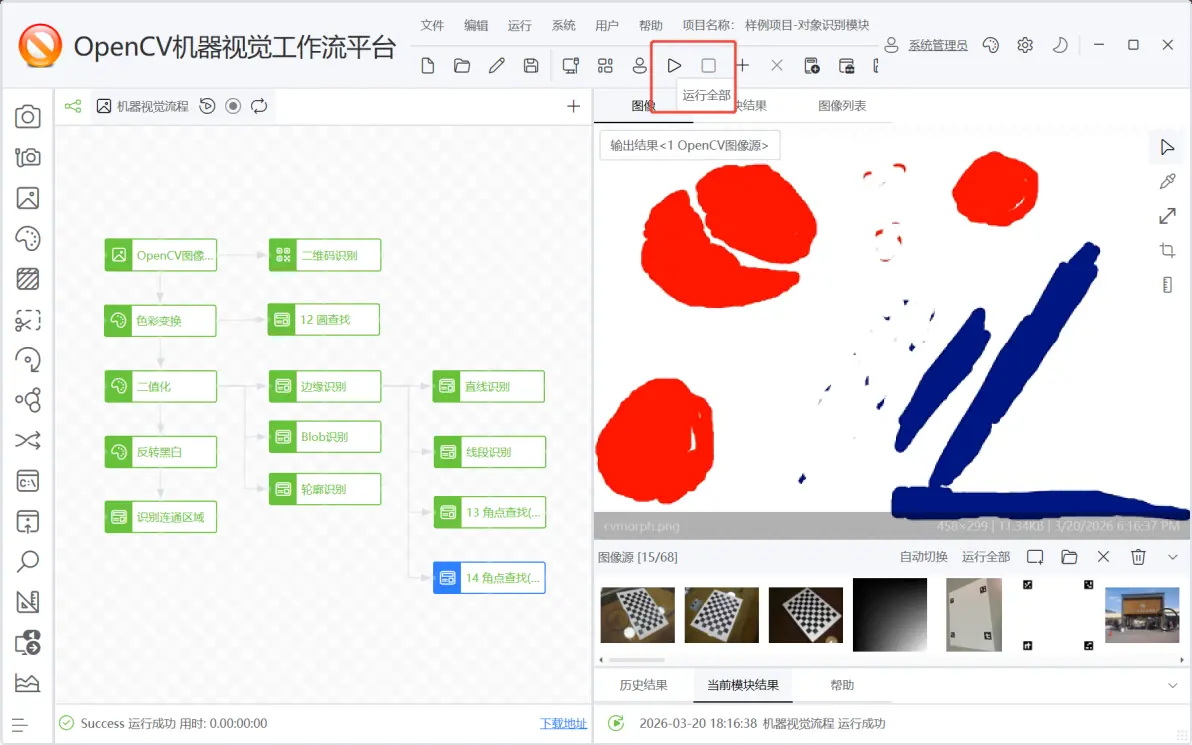Select the pointer arrow tool beside image
The image size is (1192, 745).
coord(1167,147)
